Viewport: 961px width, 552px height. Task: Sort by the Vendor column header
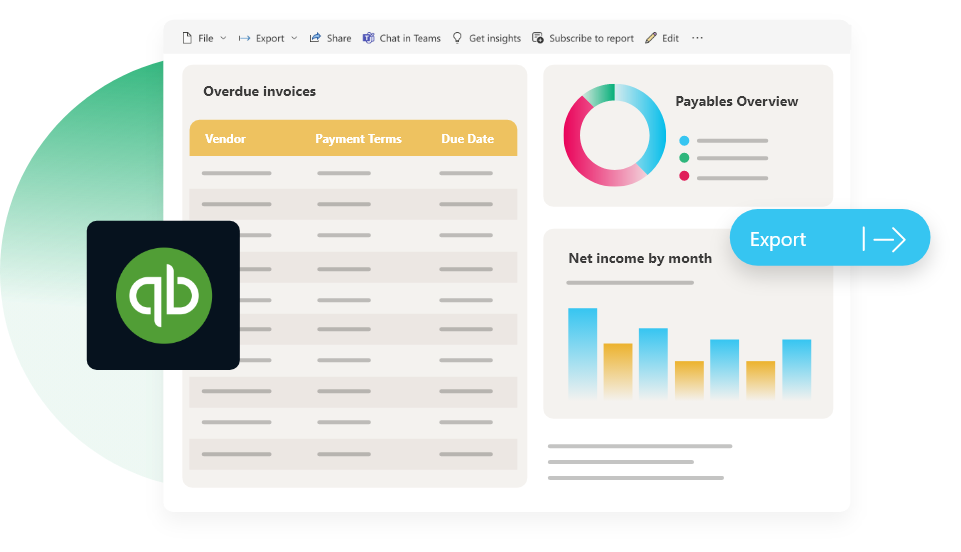click(x=225, y=139)
